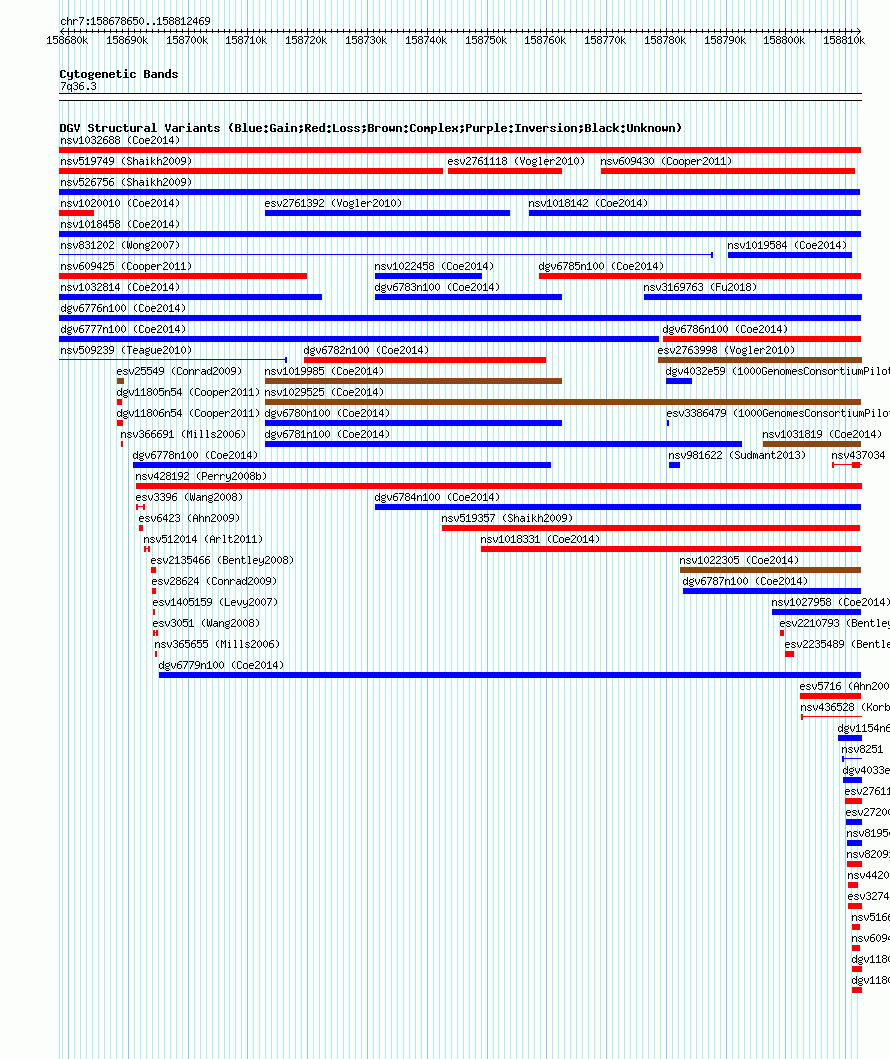This screenshot has width=890, height=1059.
Task: Select nsv1031819 (Coe2014) label
Action: coord(822,434)
